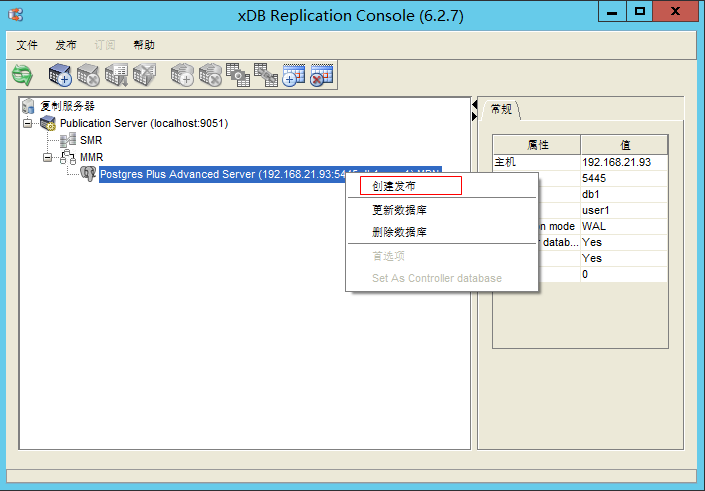This screenshot has height=491, width=705.
Task: Open the 帮助 menu
Action: pos(144,45)
